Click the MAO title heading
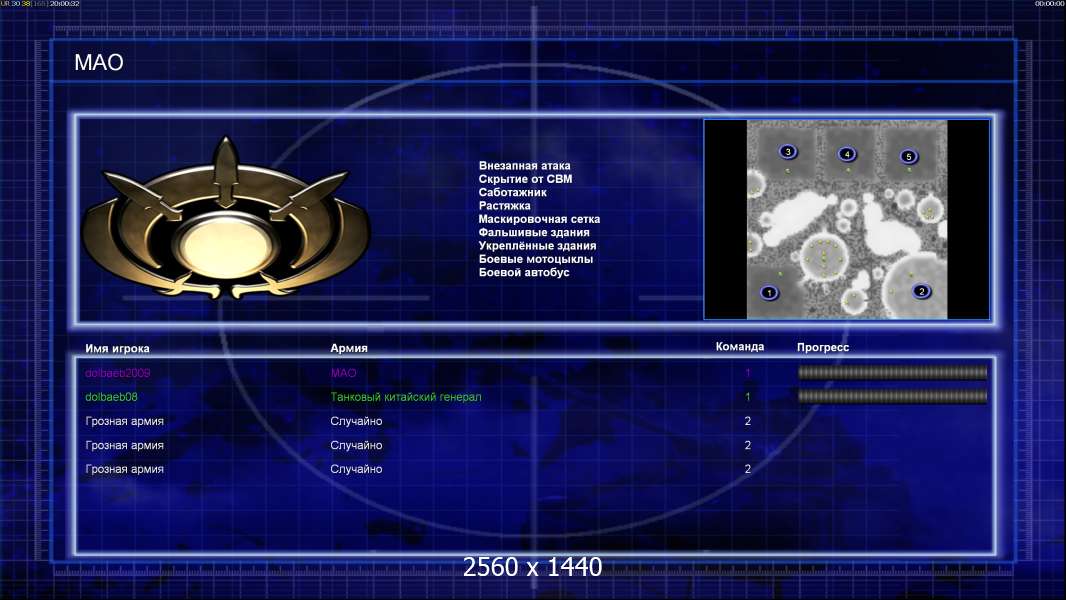This screenshot has height=600, width=1066. point(99,63)
